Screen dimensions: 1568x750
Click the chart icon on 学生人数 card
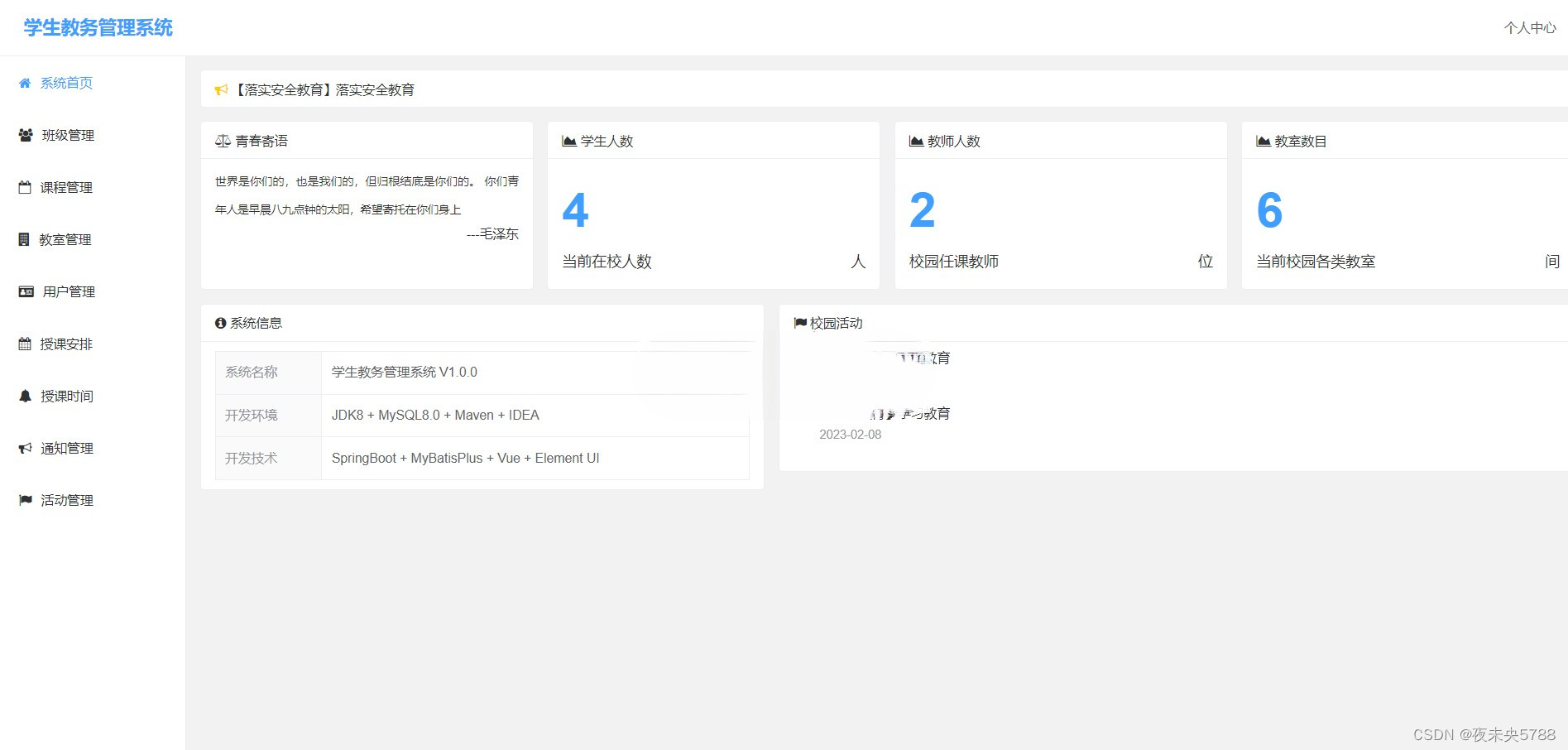coord(568,141)
